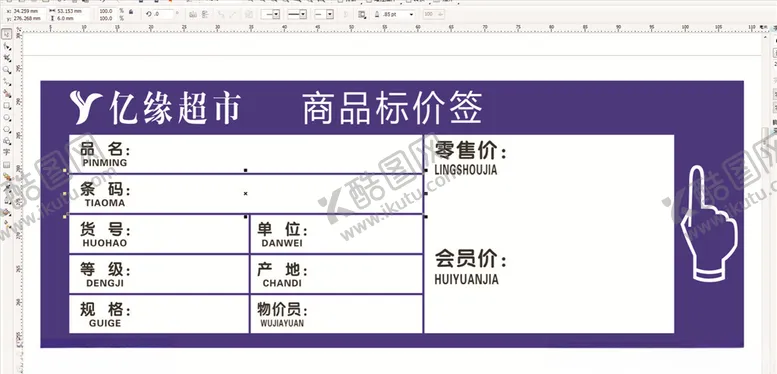Select the Pick tool in the toolbox
This screenshot has width=777, height=374.
(x=7, y=34)
